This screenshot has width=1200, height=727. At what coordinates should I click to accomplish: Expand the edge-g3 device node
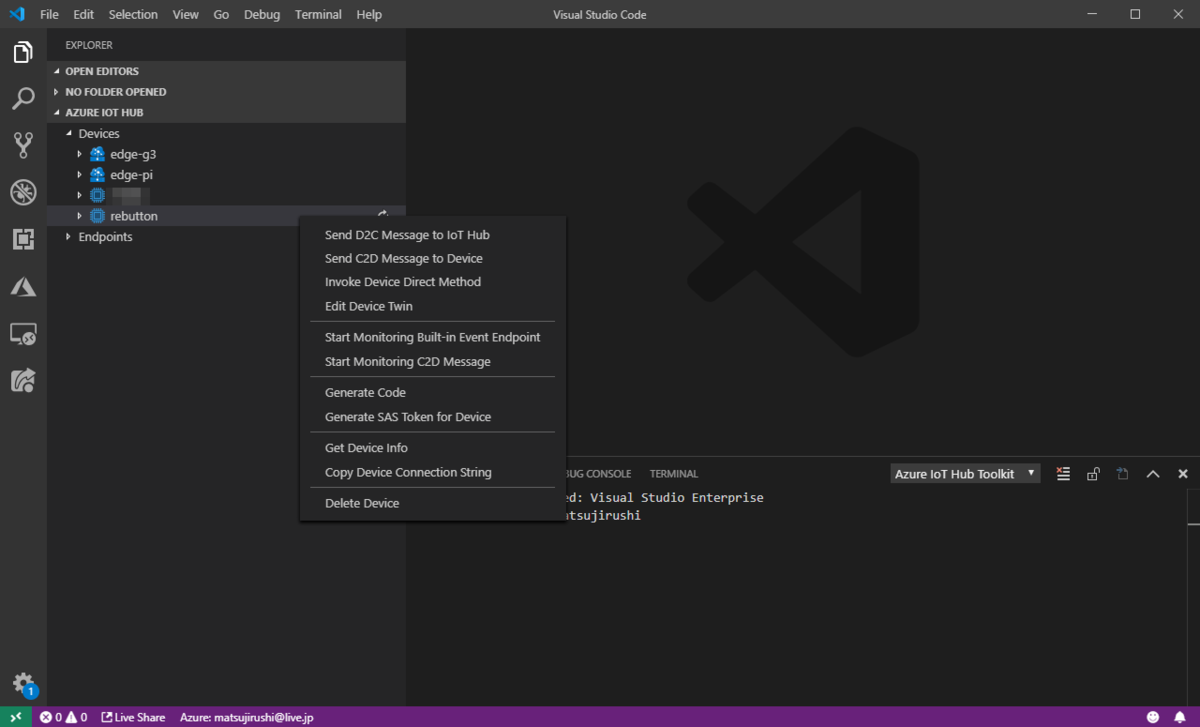pyautogui.click(x=80, y=154)
